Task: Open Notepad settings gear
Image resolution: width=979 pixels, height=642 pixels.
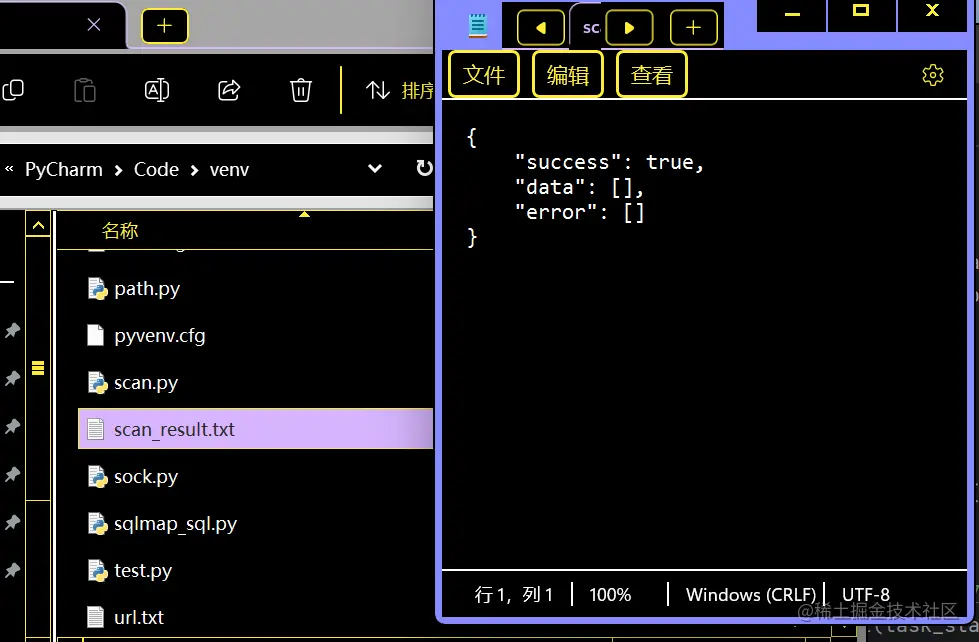Action: 933,75
